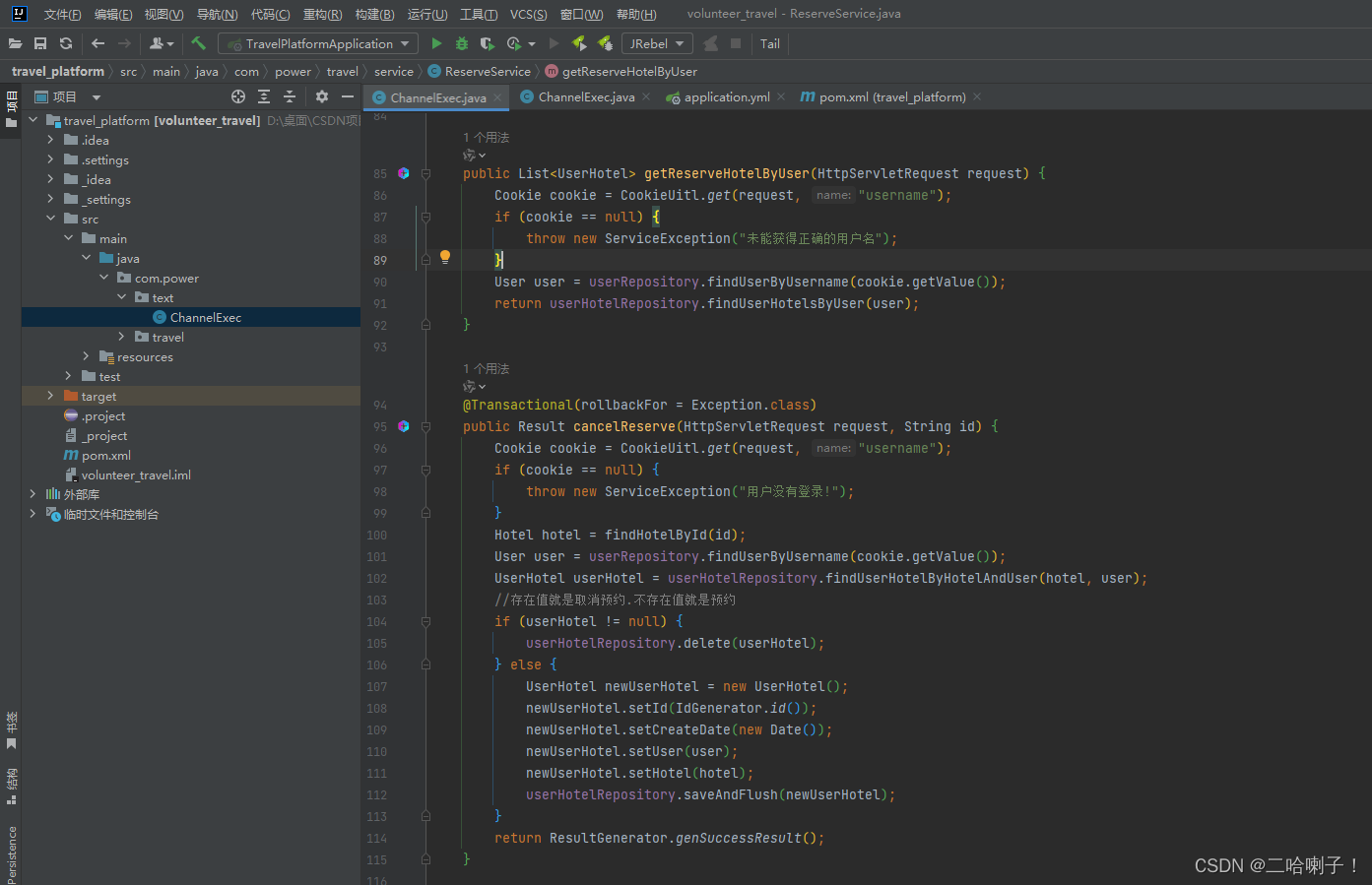
Task: Expand the .idea folder
Action: click(x=50, y=140)
